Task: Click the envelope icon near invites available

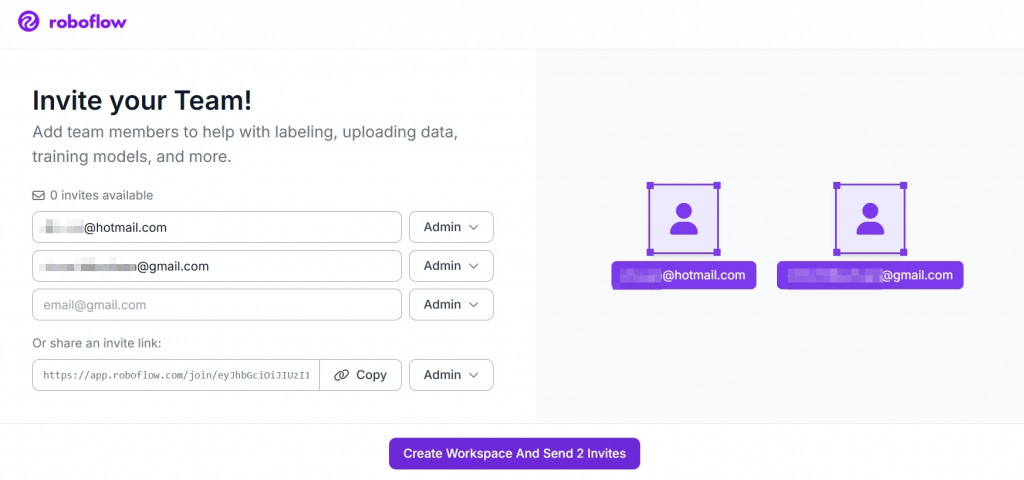Action: pos(39,195)
